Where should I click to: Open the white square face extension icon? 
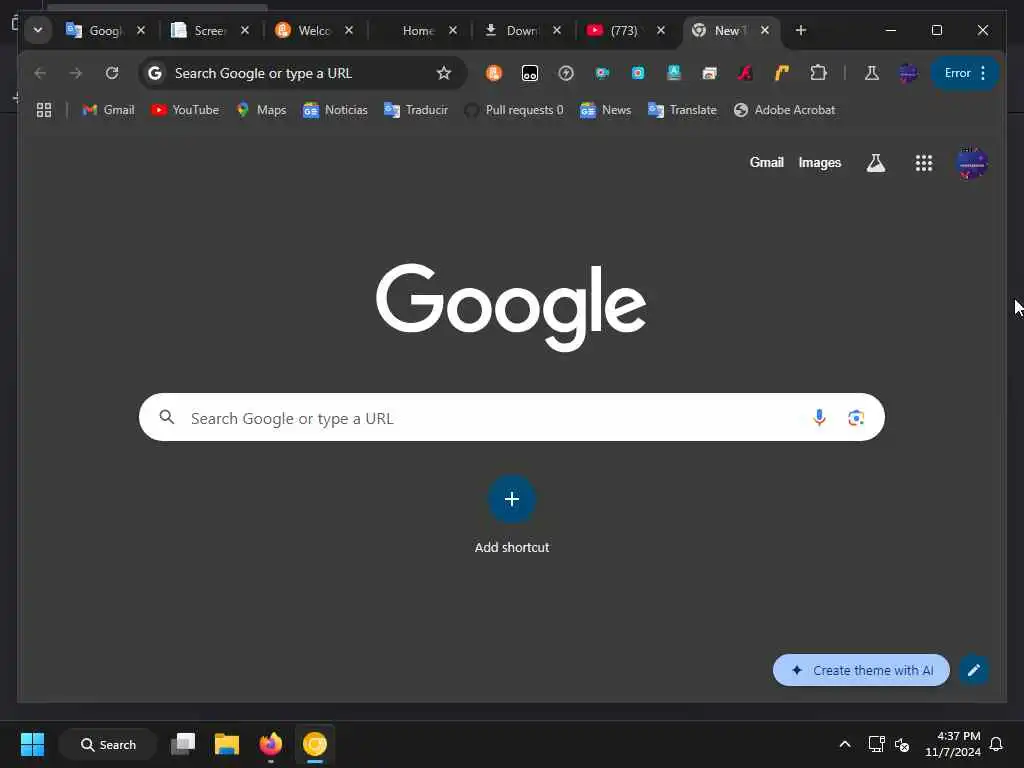[530, 73]
